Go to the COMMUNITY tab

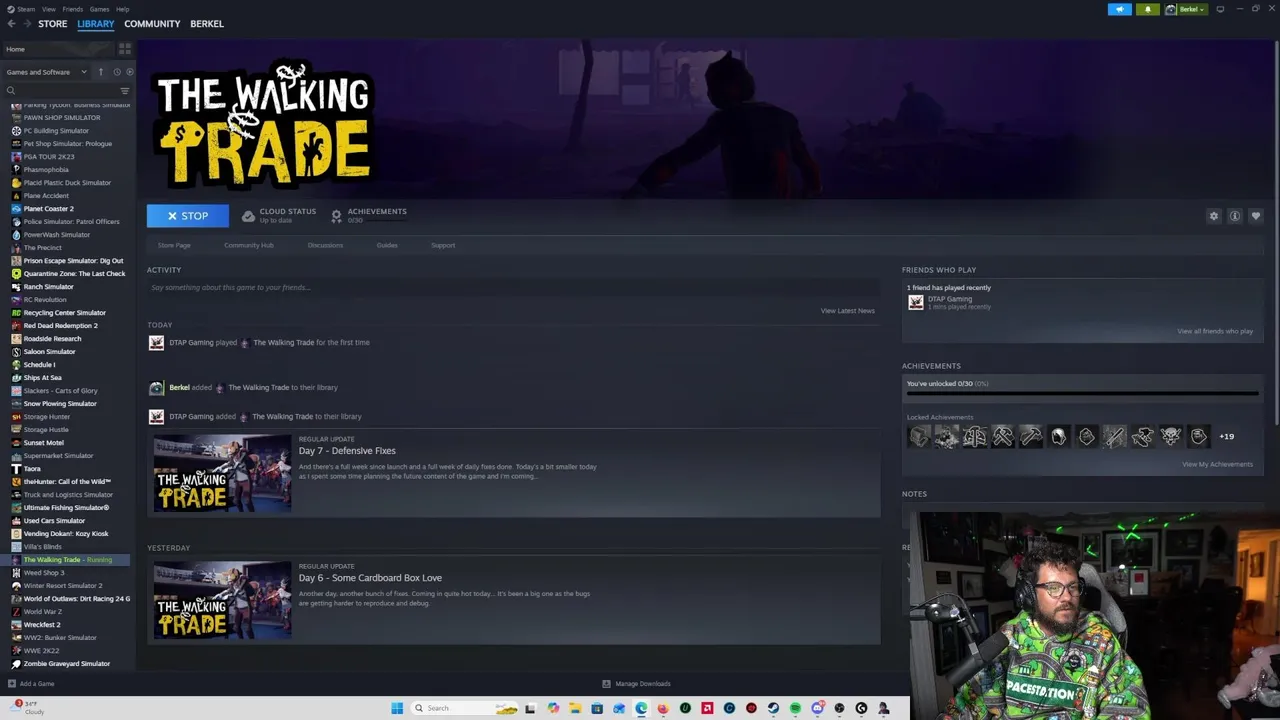pyautogui.click(x=152, y=24)
